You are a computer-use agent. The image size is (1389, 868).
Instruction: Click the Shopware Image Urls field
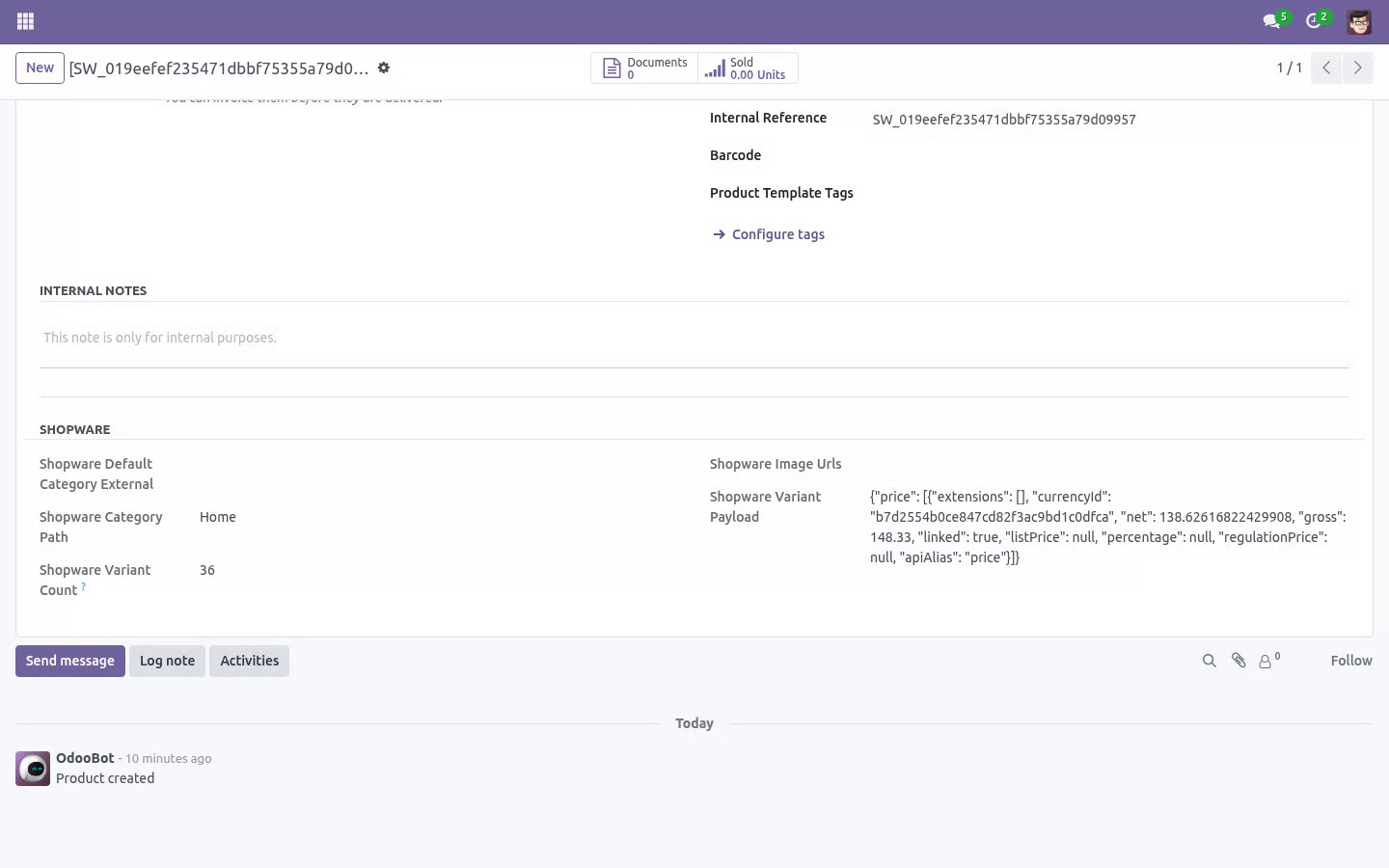point(1109,464)
